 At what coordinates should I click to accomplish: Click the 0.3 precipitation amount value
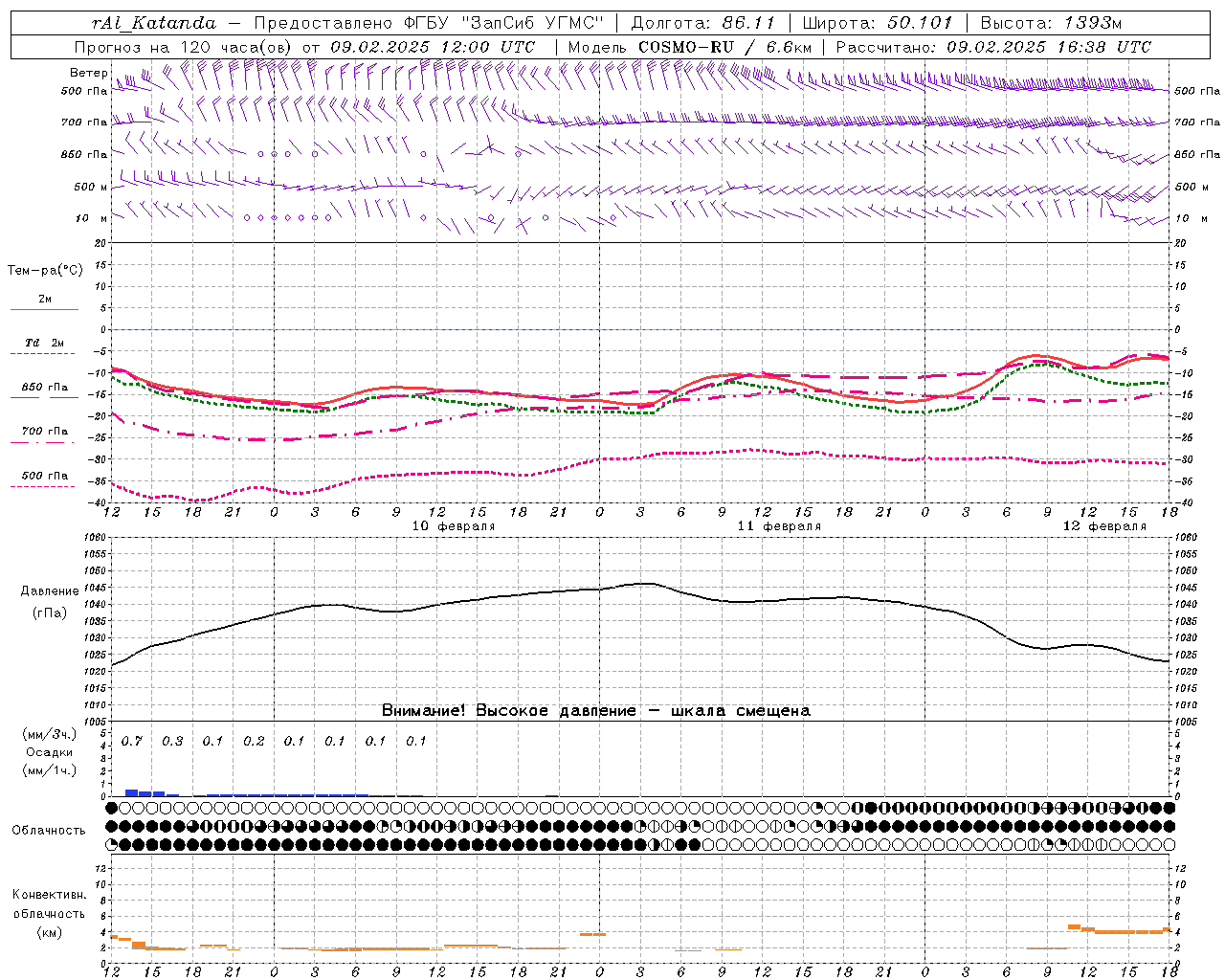172,741
